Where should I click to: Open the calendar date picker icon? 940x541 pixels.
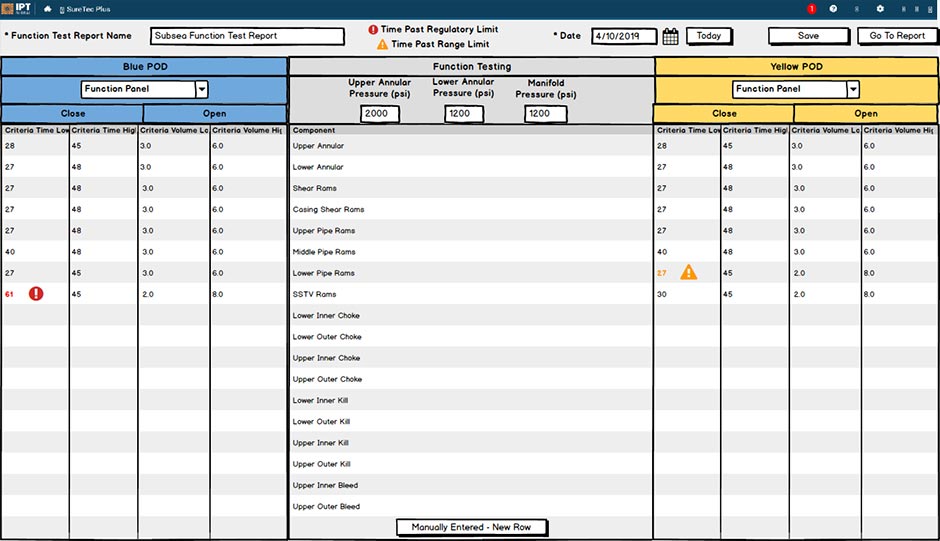(671, 36)
